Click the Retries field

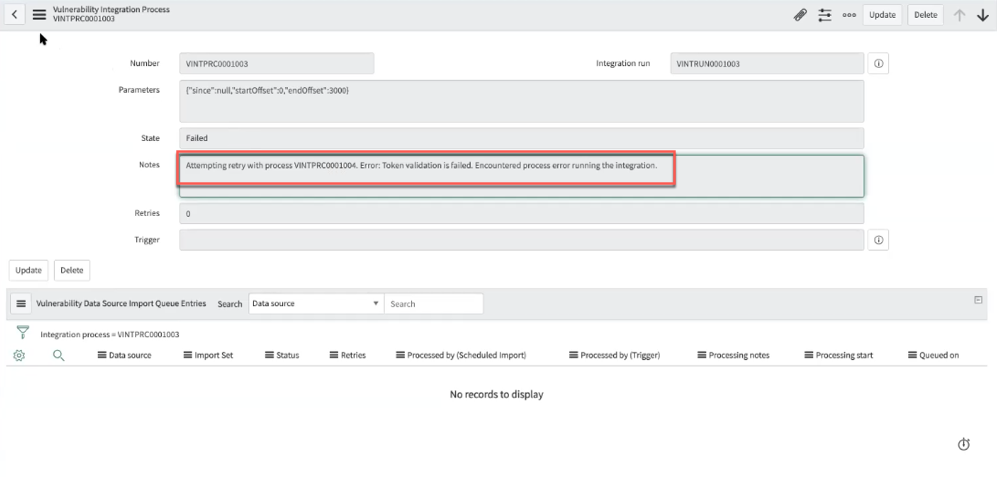point(521,214)
